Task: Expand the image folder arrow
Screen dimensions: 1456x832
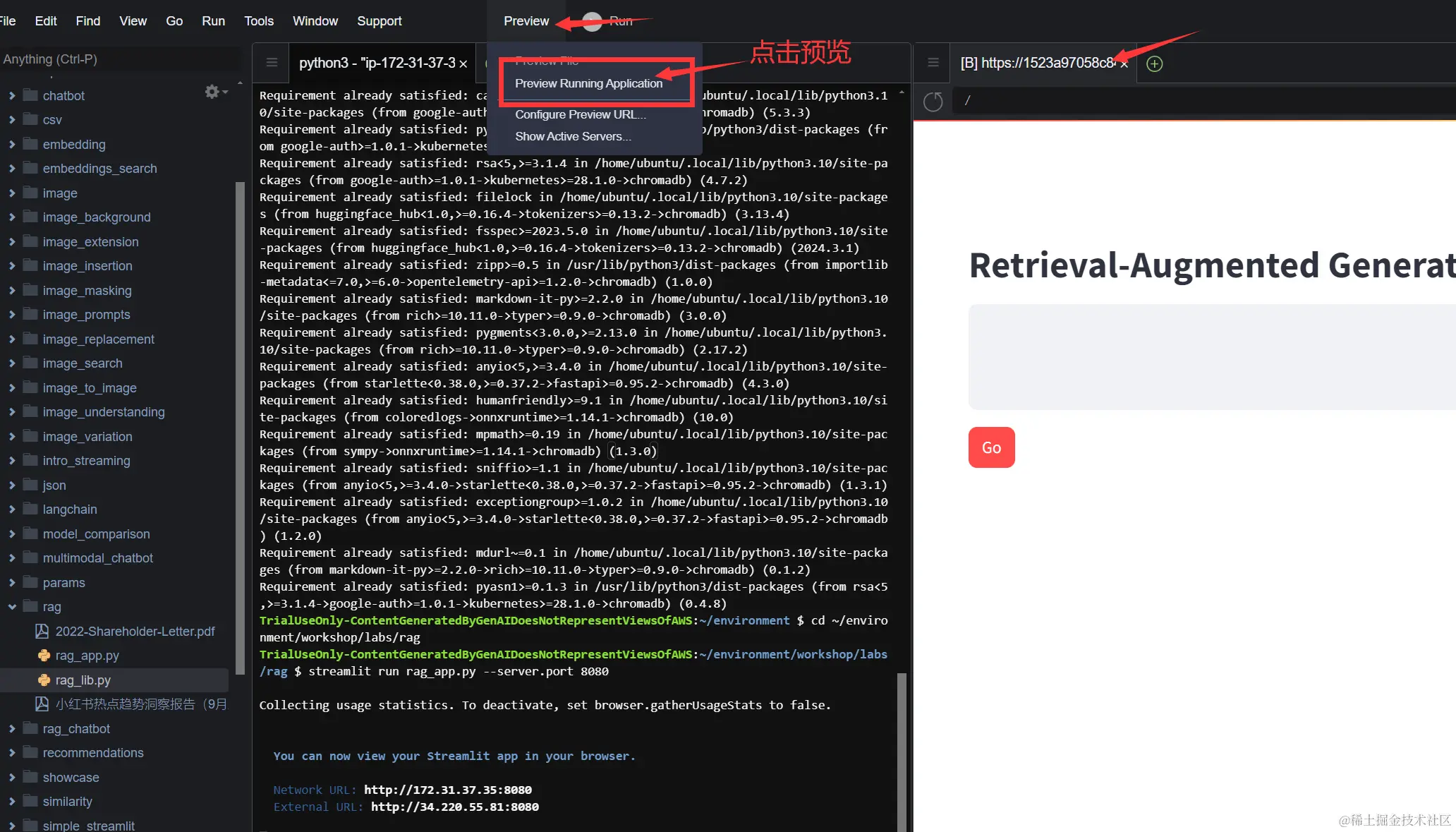Action: [x=12, y=193]
